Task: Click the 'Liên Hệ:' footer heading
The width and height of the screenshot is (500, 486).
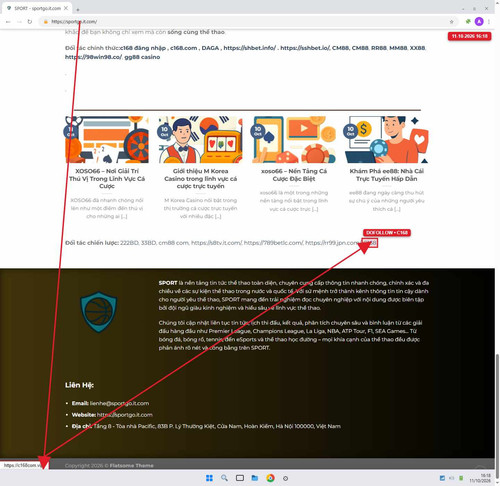Action: coord(79,385)
